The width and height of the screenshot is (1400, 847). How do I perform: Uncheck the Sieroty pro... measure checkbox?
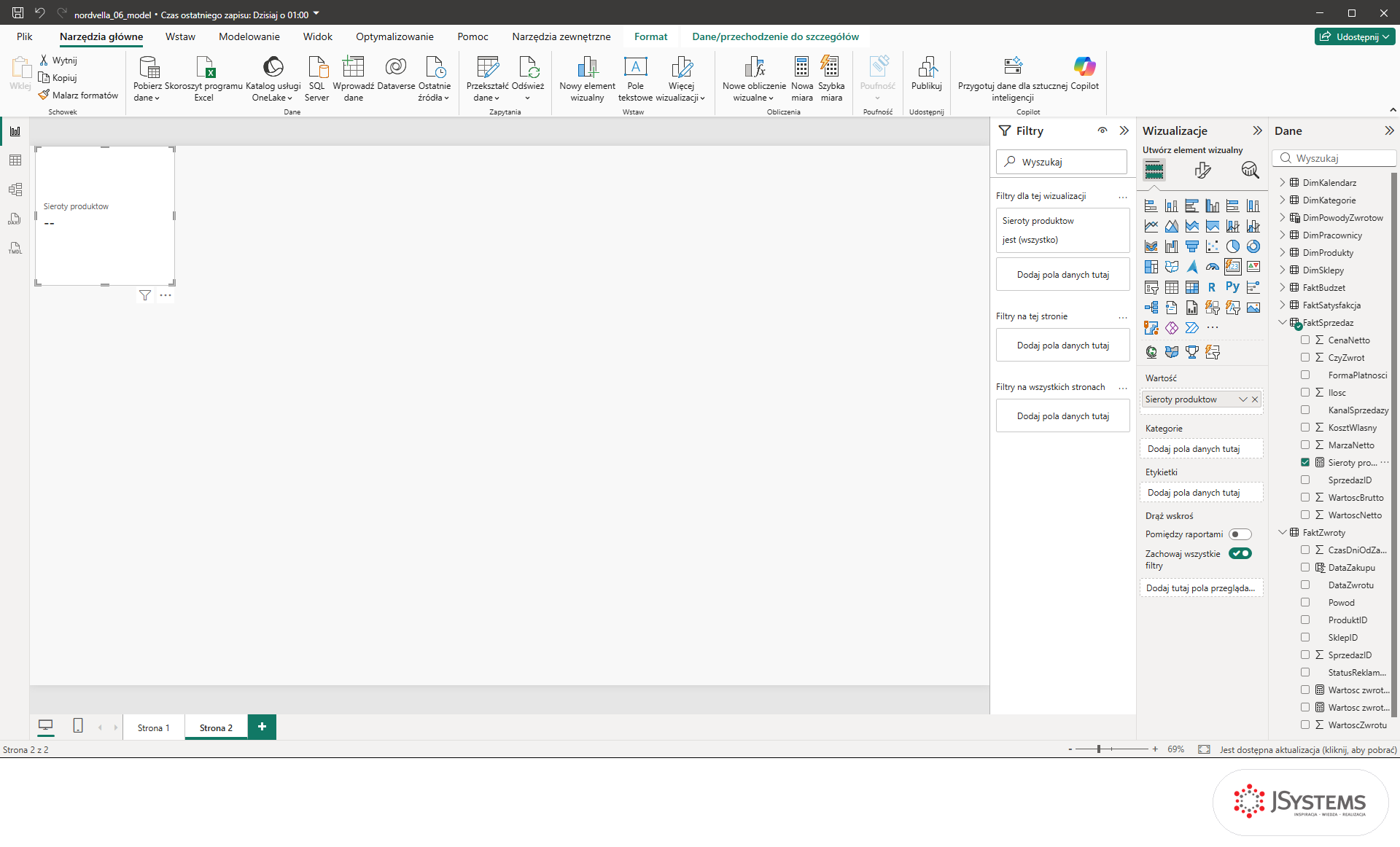click(x=1305, y=462)
